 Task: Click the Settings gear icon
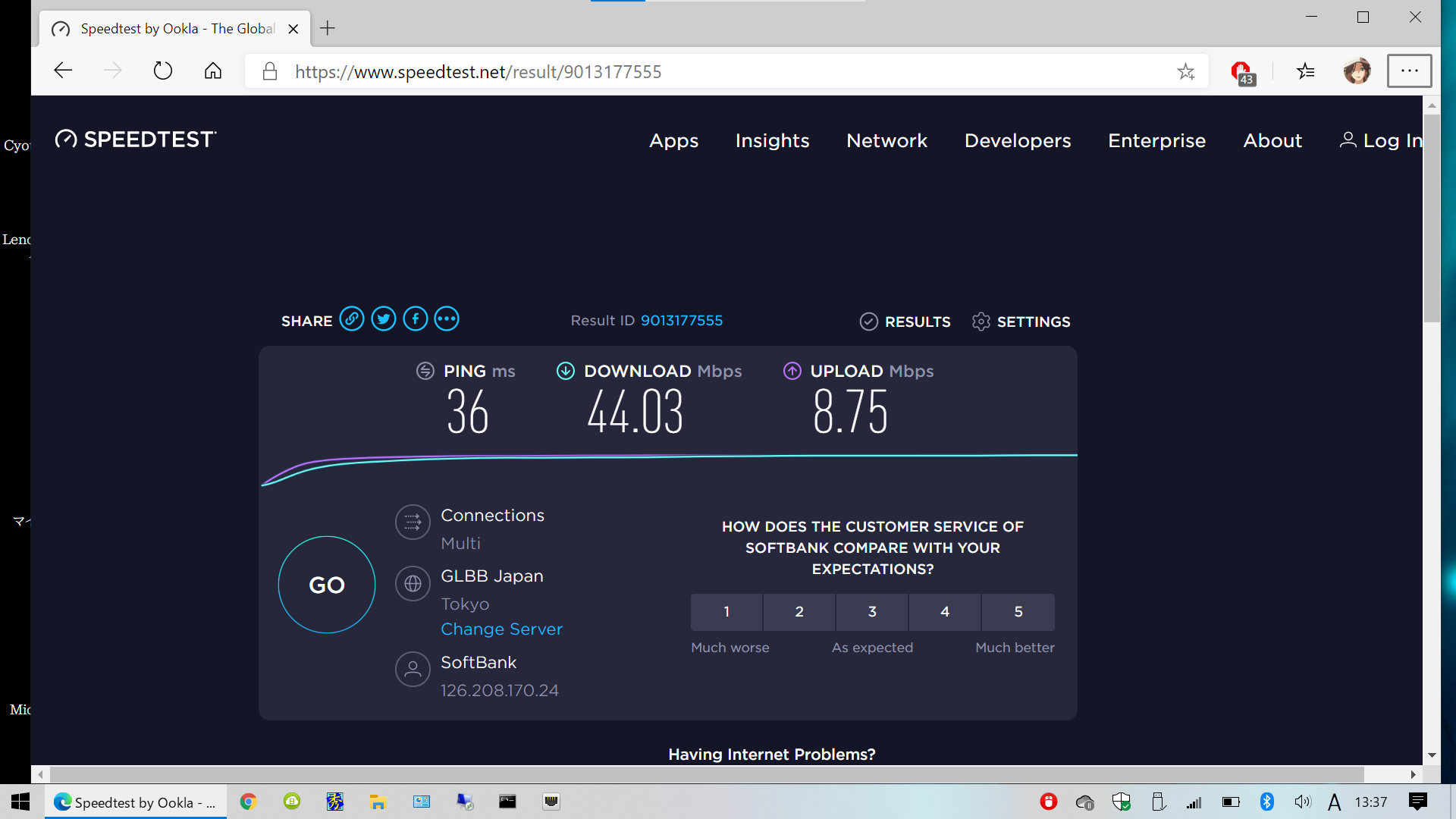pyautogui.click(x=981, y=322)
